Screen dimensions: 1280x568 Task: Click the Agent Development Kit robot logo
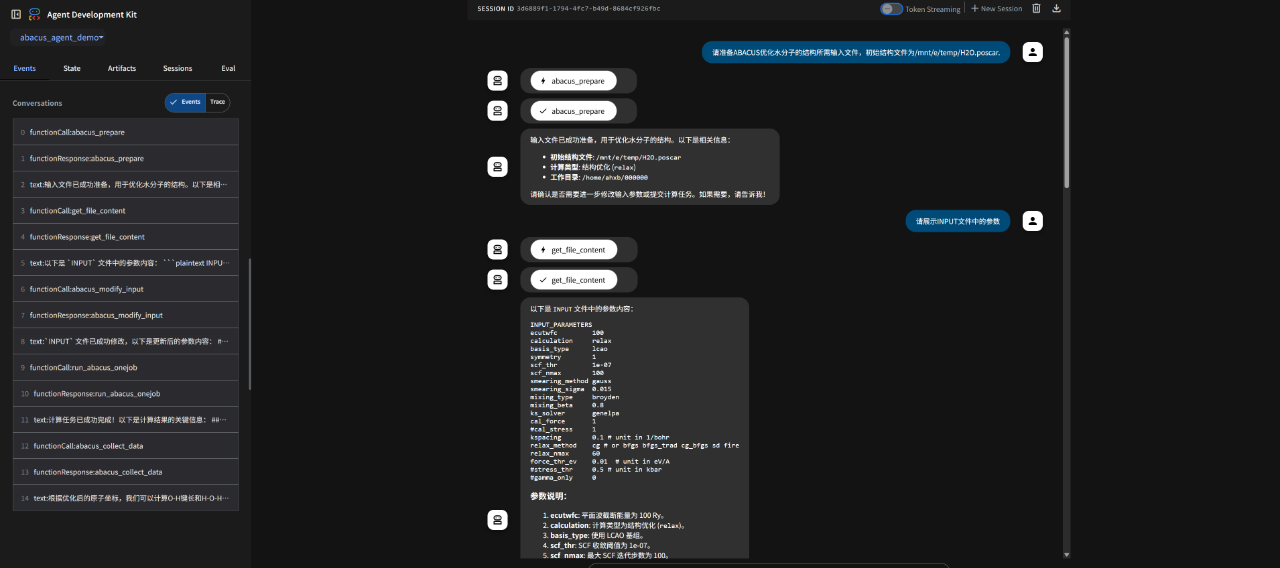(35, 14)
